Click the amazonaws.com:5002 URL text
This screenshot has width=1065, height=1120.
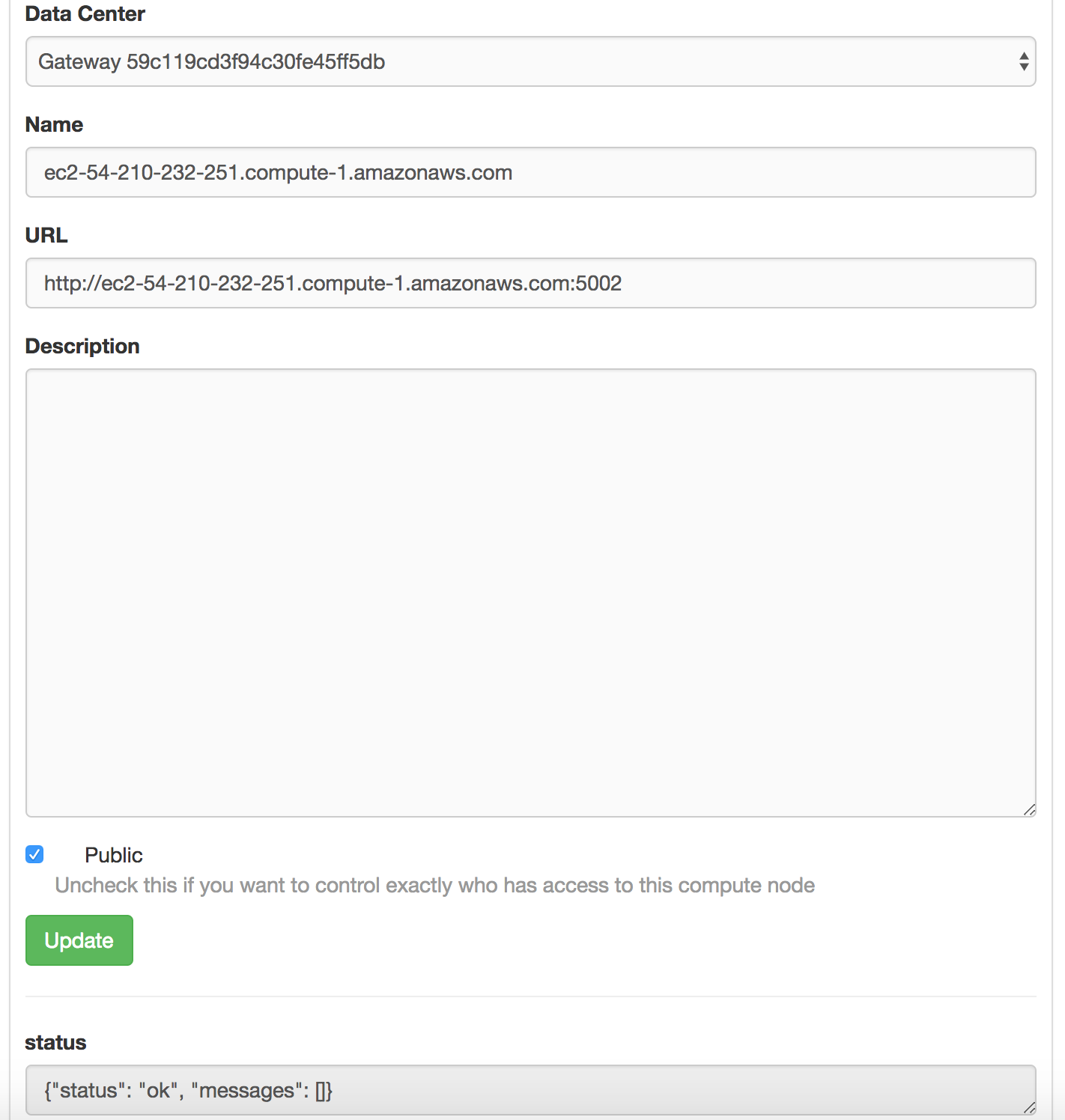click(517, 283)
